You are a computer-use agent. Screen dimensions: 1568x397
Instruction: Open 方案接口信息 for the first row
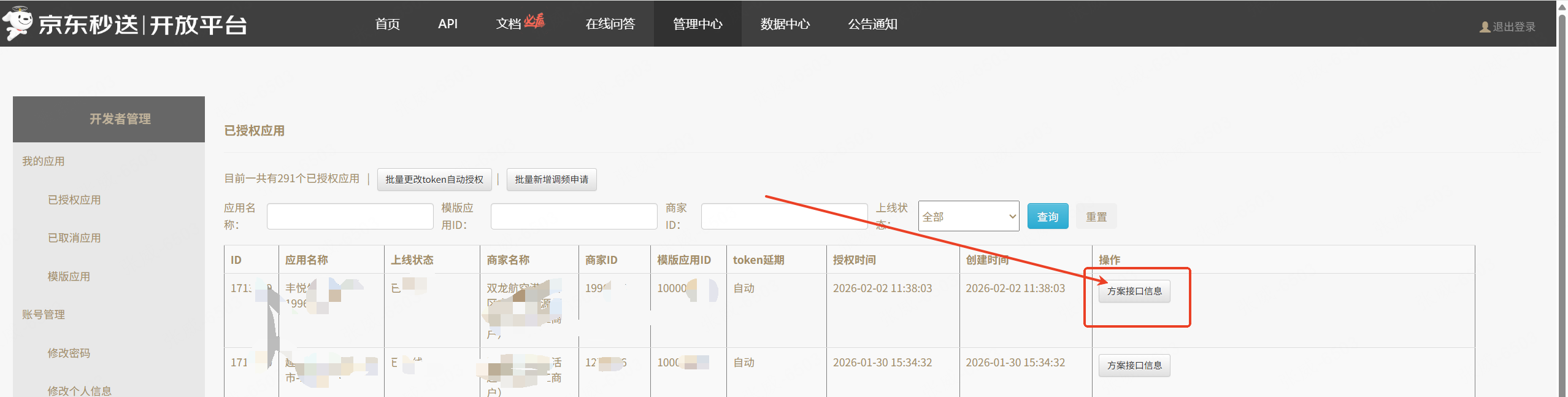click(1134, 291)
